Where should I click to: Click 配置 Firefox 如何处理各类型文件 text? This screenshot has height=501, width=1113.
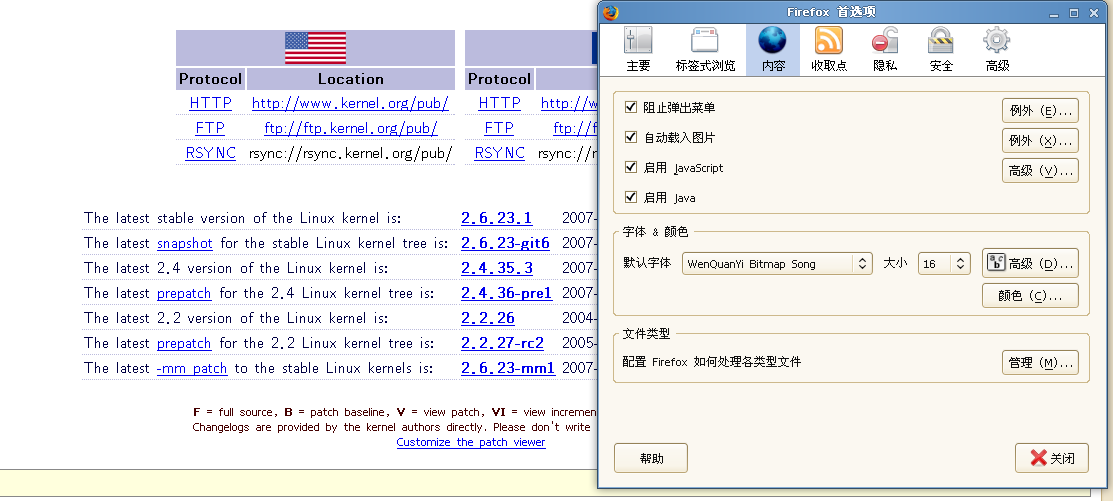[x=711, y=362]
